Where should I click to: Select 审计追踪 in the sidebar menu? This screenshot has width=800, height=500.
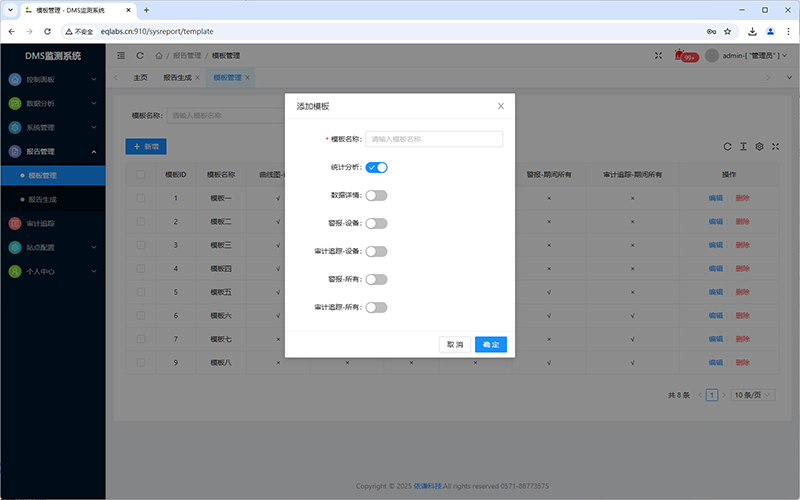(x=41, y=223)
